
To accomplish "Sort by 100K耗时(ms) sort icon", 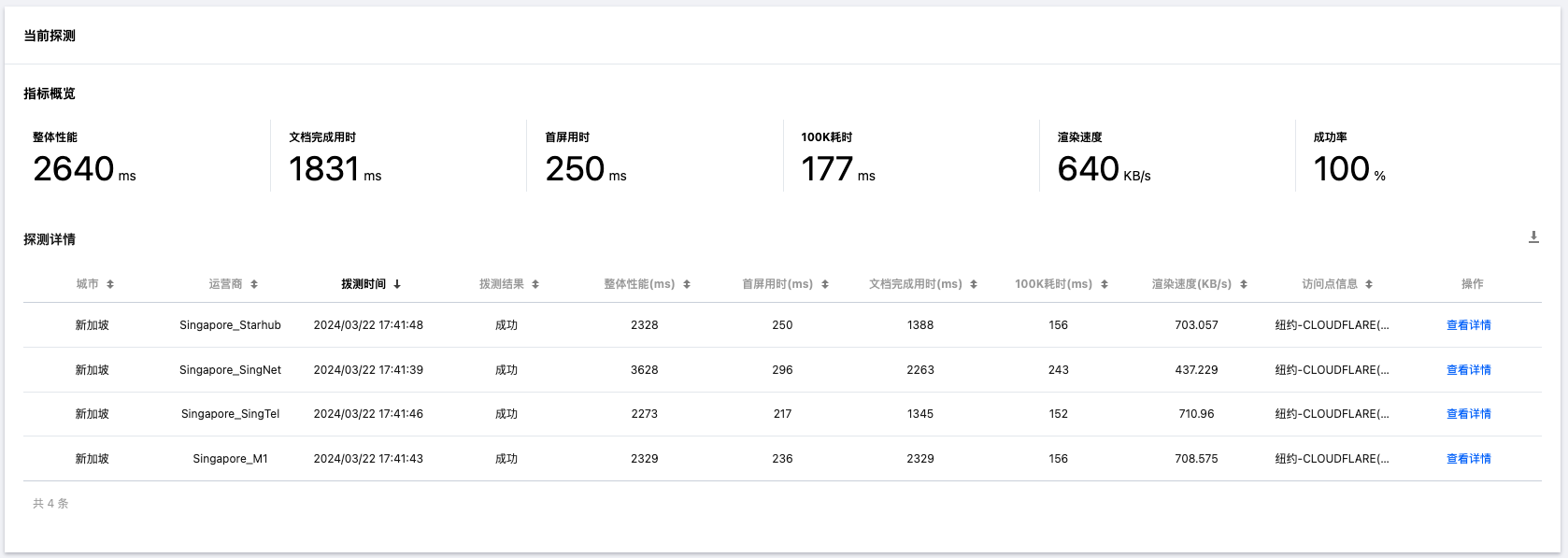I will coord(1105,284).
